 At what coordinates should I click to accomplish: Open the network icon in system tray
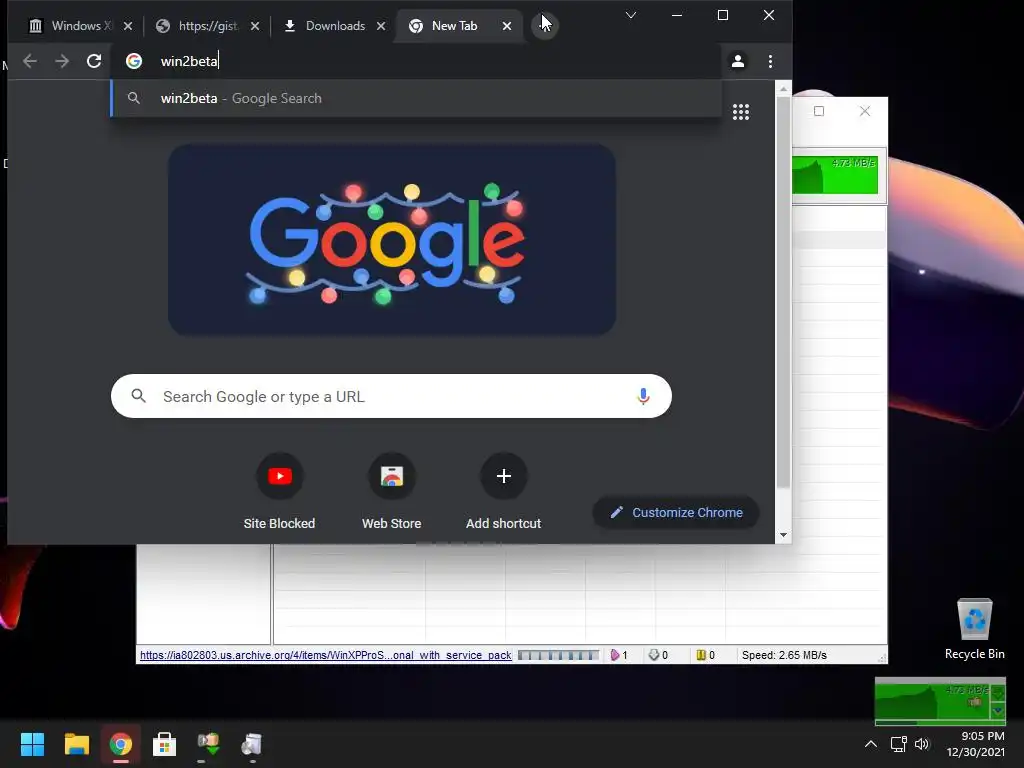point(899,744)
